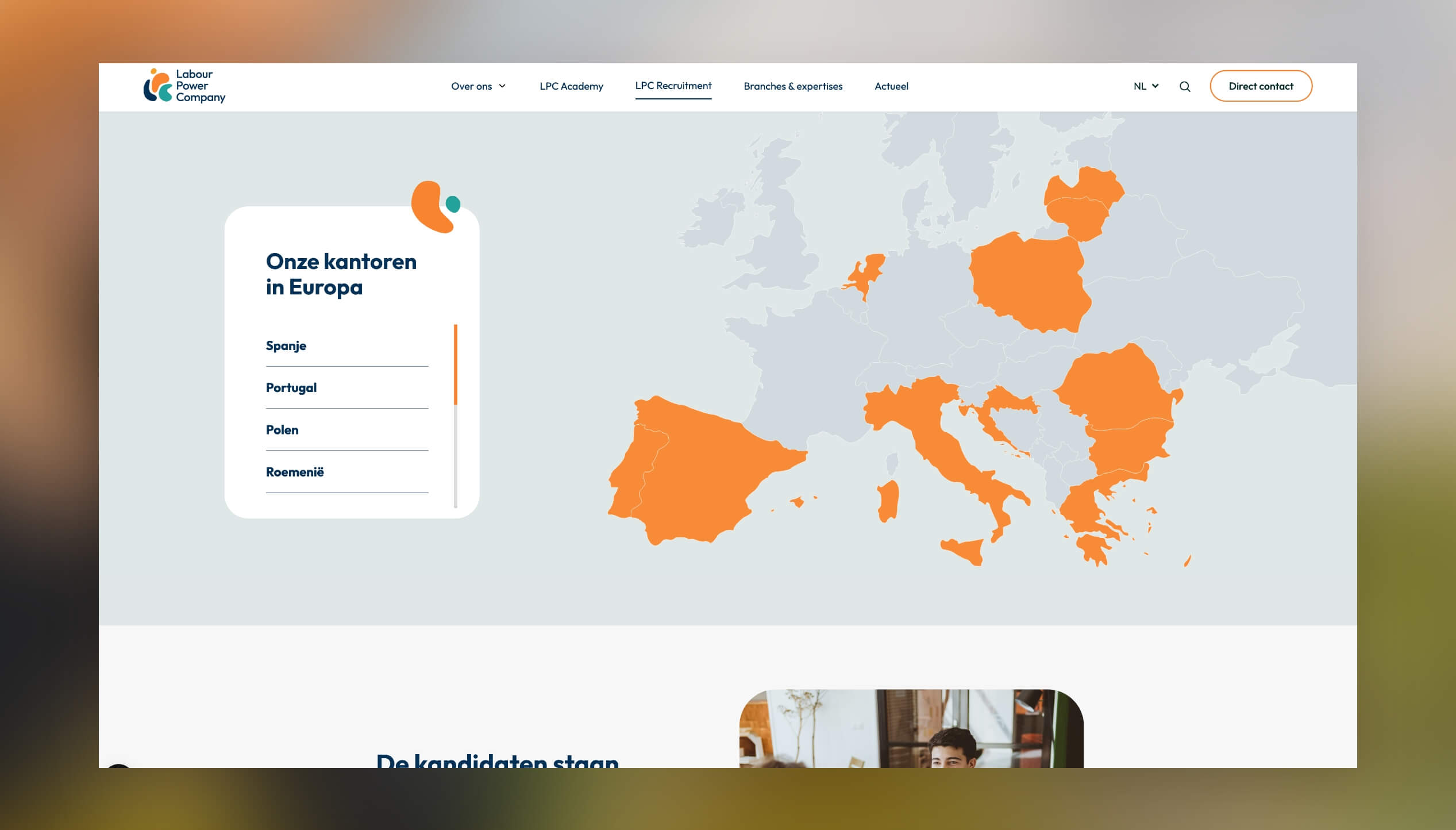The image size is (1456, 830).
Task: Click the Direct contact button
Action: coord(1260,86)
